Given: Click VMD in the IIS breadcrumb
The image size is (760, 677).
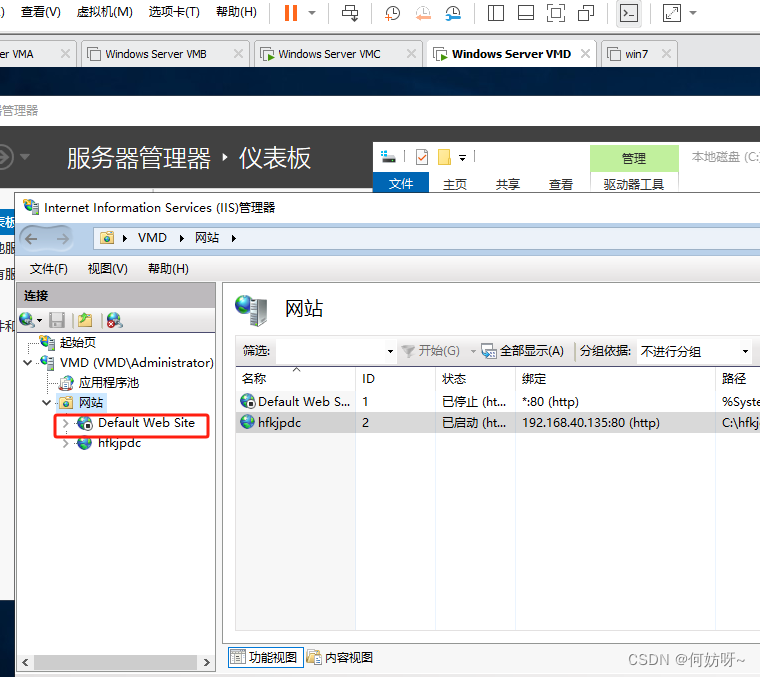Looking at the screenshot, I should coord(152,238).
